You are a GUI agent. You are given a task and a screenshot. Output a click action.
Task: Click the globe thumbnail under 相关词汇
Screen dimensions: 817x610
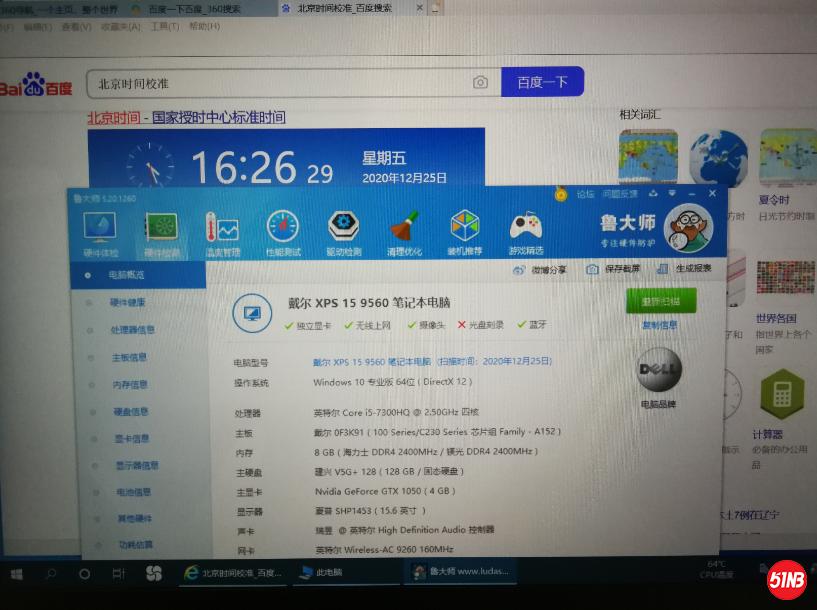pos(718,157)
